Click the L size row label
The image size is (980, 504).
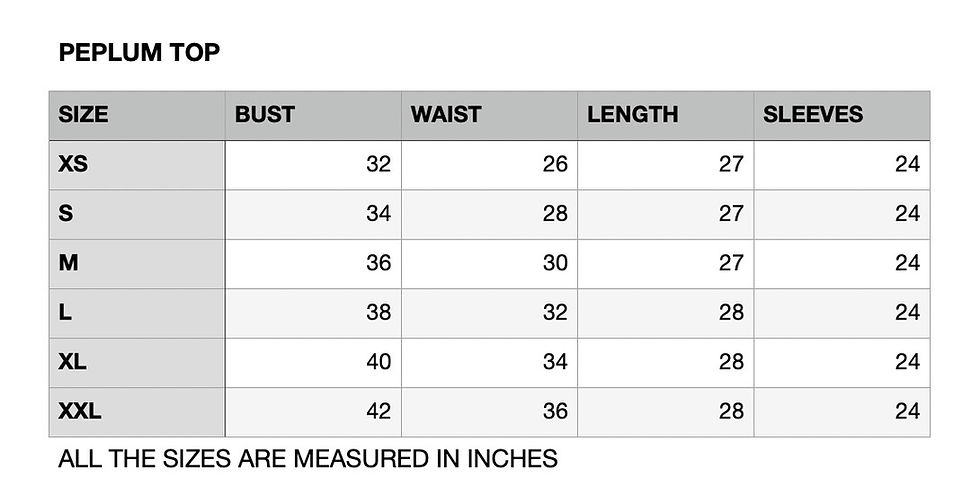pos(64,312)
